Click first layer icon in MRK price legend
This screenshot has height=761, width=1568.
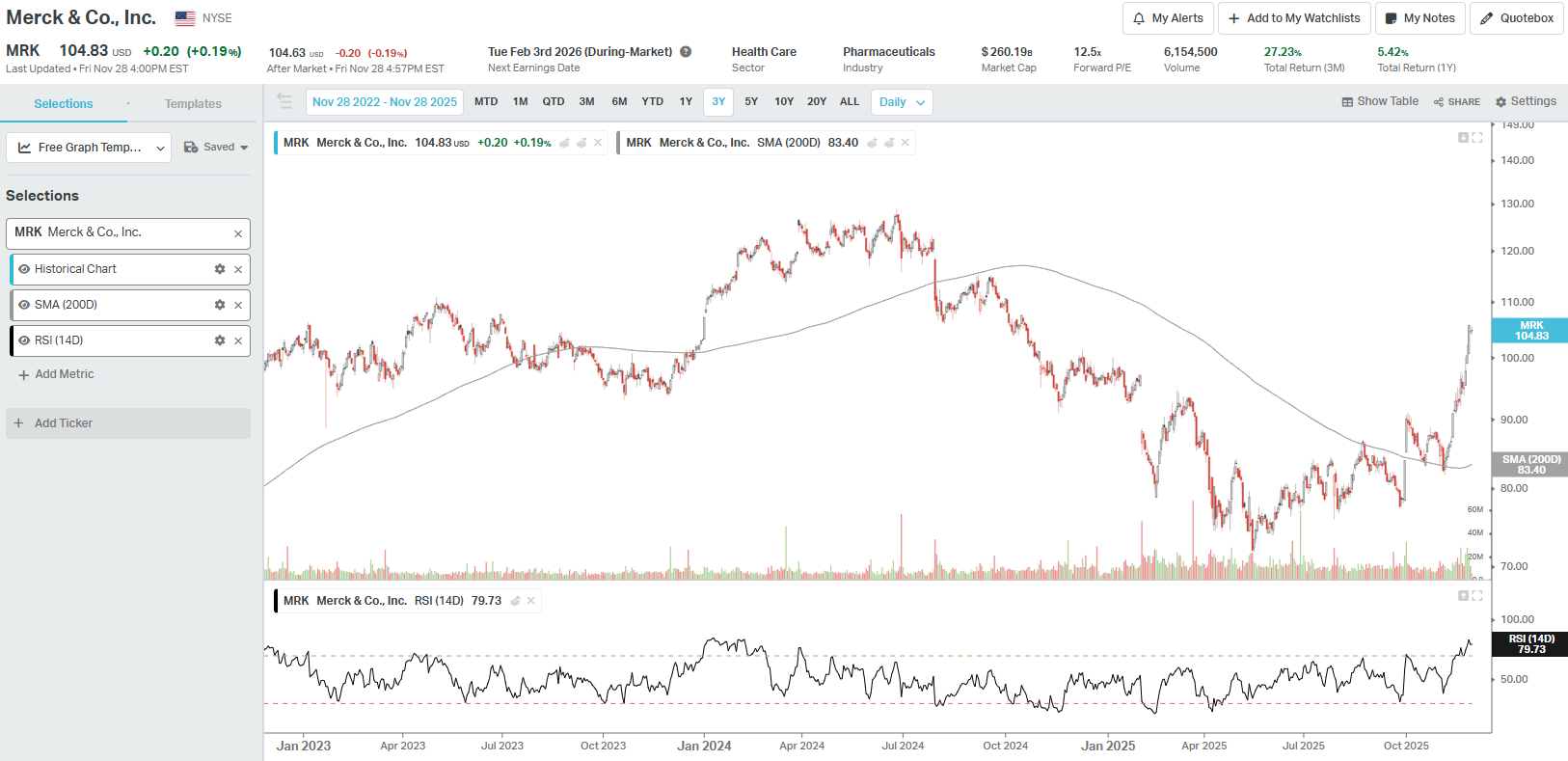565,143
